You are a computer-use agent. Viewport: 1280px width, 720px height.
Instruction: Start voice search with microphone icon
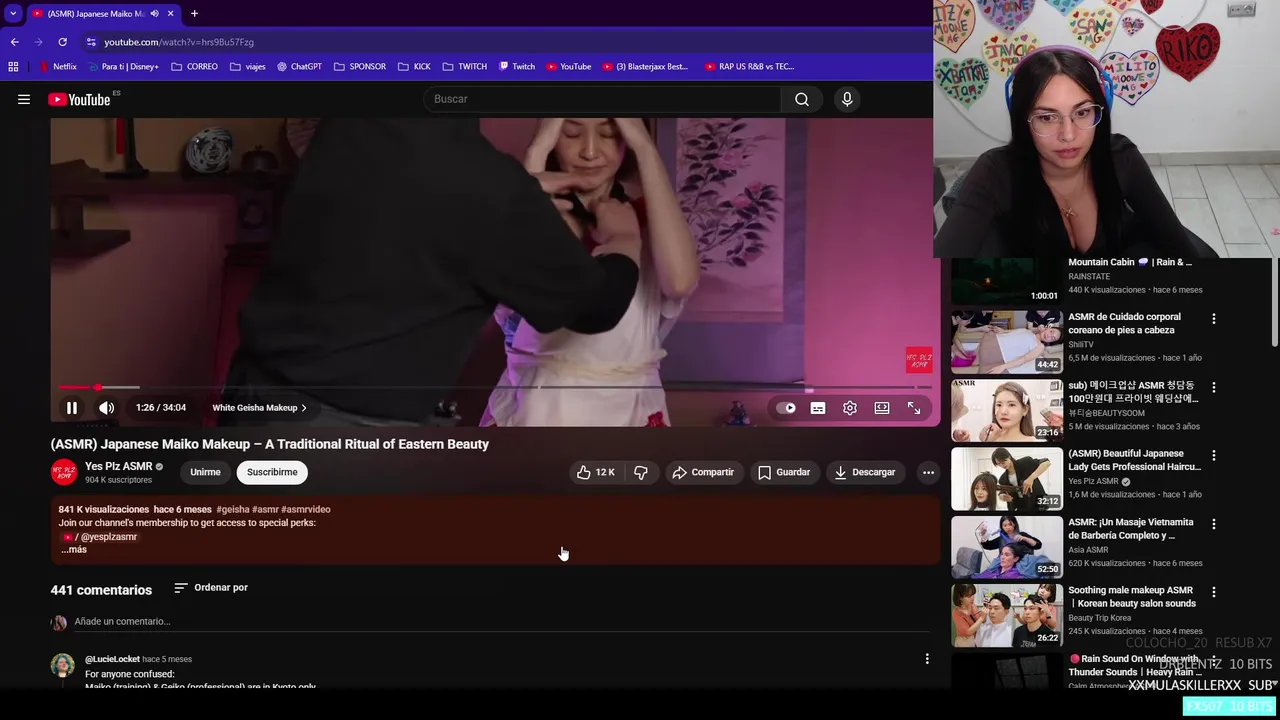coord(847,99)
